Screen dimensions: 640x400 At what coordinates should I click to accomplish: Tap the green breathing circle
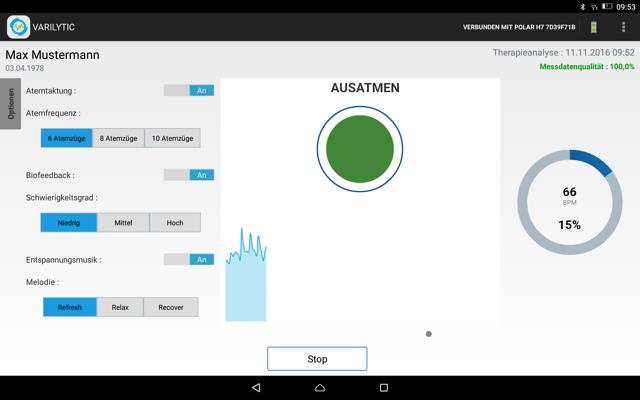(359, 148)
